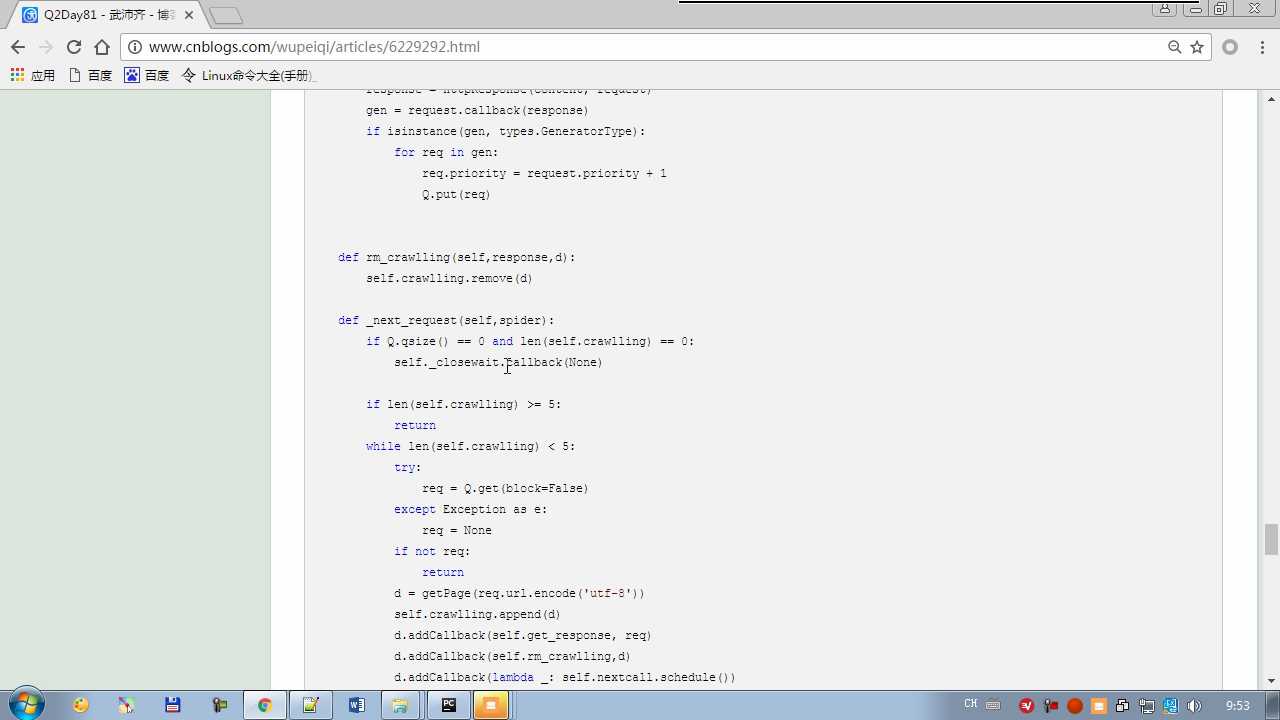Switch to the orange app in taskbar

[491, 705]
